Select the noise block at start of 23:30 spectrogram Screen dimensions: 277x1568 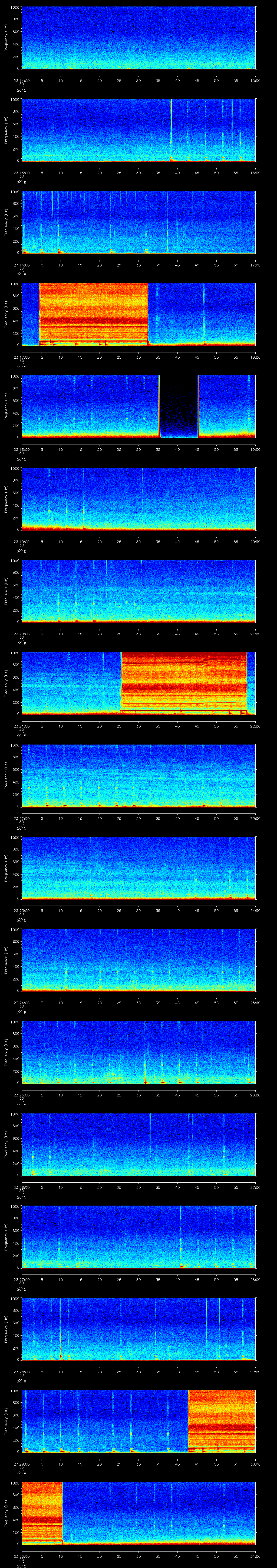point(42,1513)
